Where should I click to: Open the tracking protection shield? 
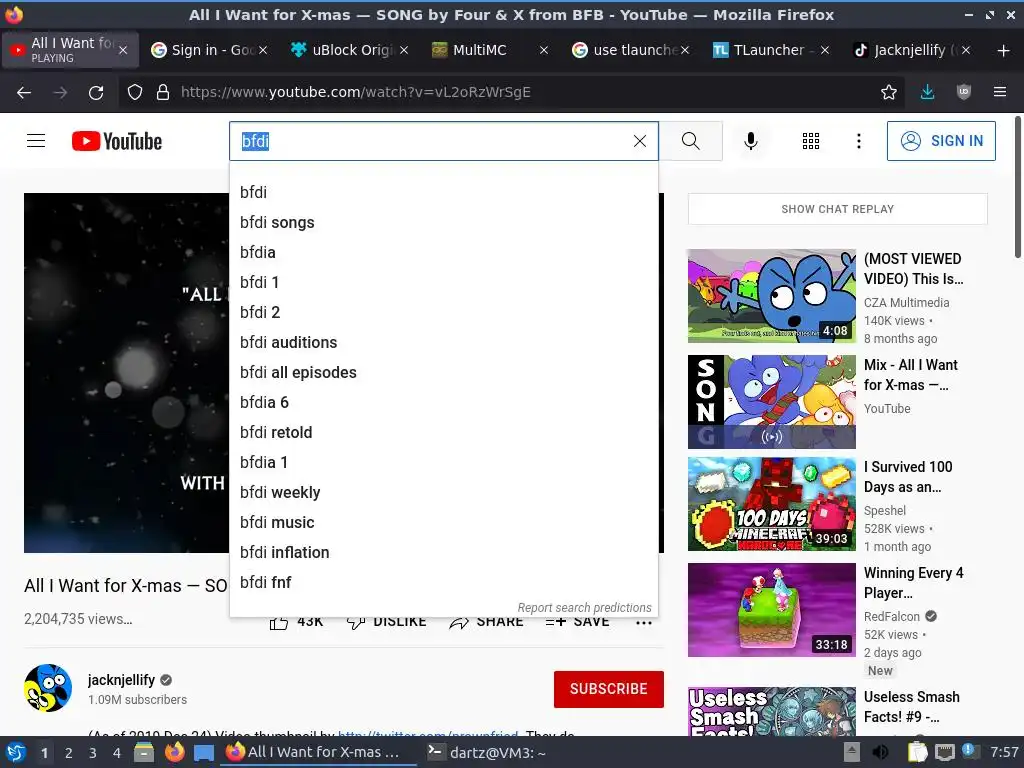pyautogui.click(x=135, y=92)
